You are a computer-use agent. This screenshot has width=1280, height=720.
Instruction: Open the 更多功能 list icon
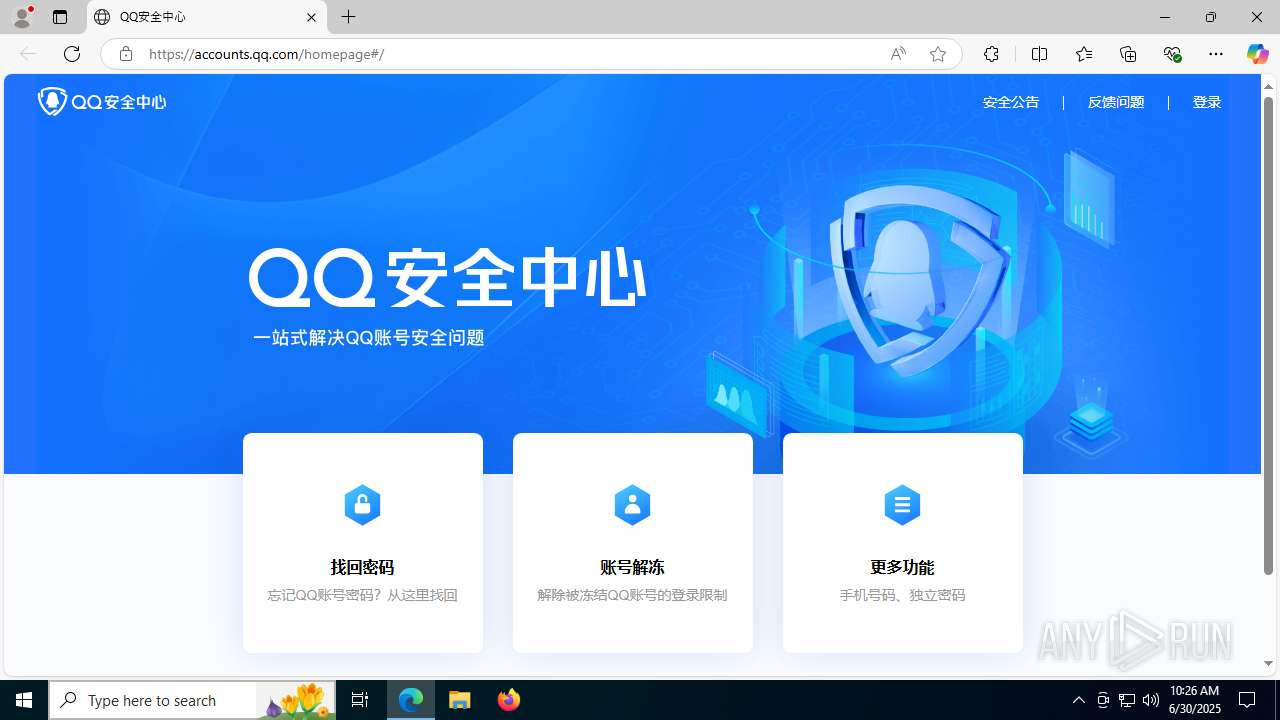[x=902, y=505]
